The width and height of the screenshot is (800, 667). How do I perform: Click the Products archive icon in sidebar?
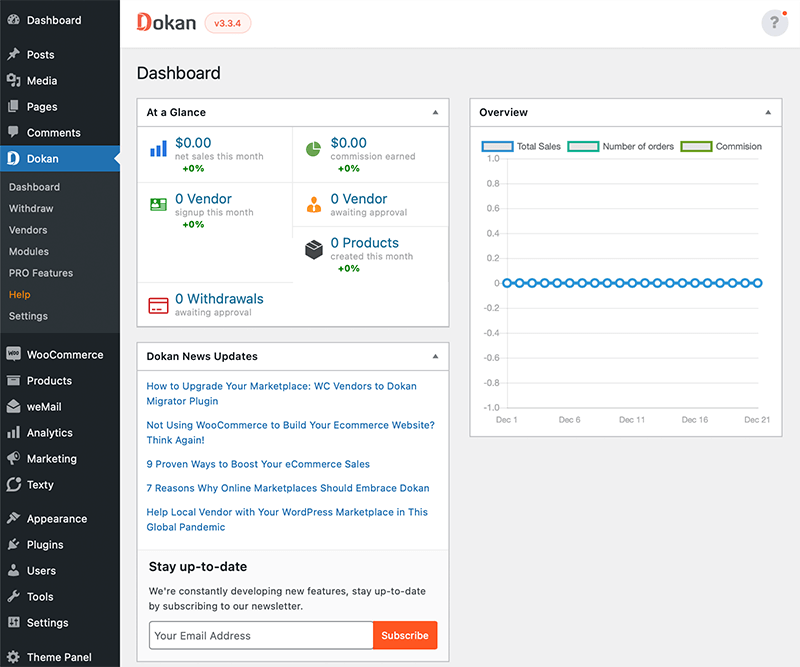pyautogui.click(x=13, y=380)
